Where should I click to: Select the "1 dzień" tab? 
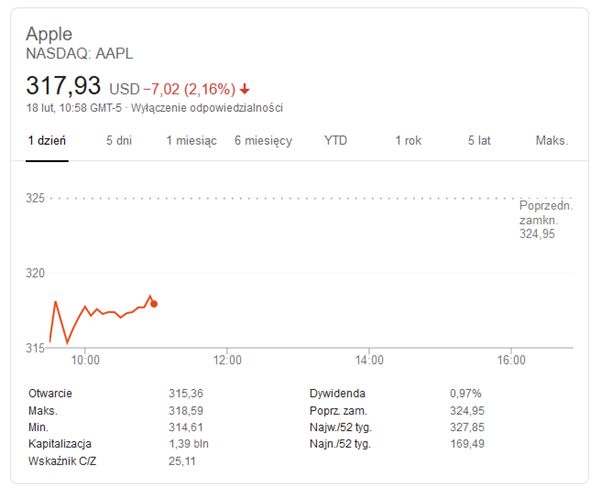[46, 141]
